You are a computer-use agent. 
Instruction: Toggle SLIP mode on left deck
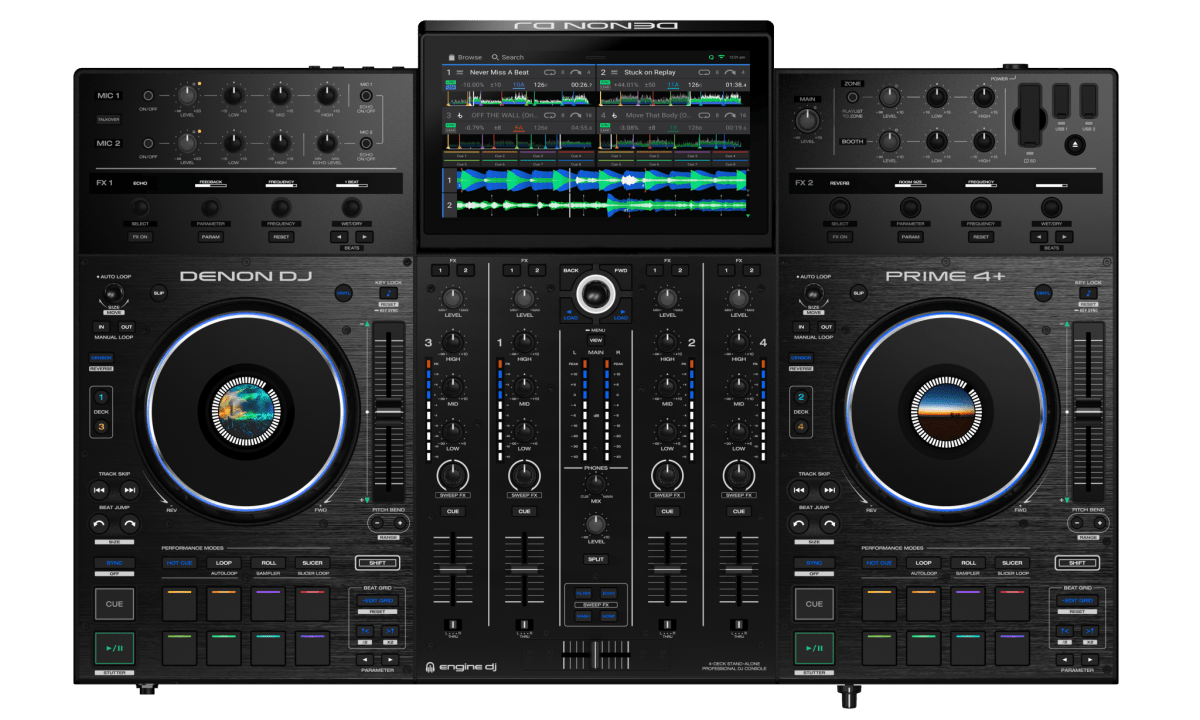coord(158,293)
